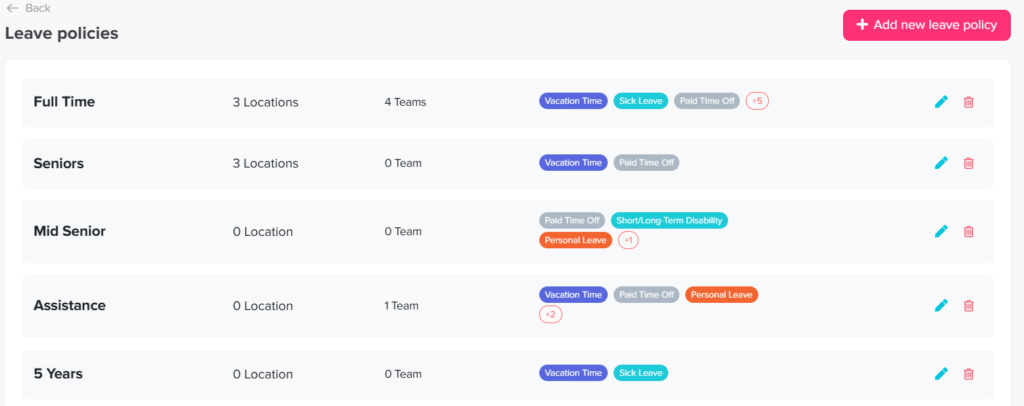Delete the Seniors leave policy

coord(968,163)
